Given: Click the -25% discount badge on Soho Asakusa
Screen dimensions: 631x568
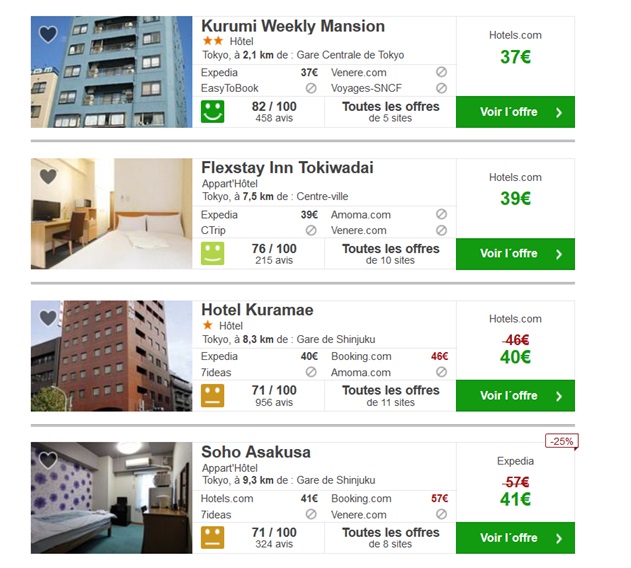Looking at the screenshot, I should pyautogui.click(x=561, y=441).
